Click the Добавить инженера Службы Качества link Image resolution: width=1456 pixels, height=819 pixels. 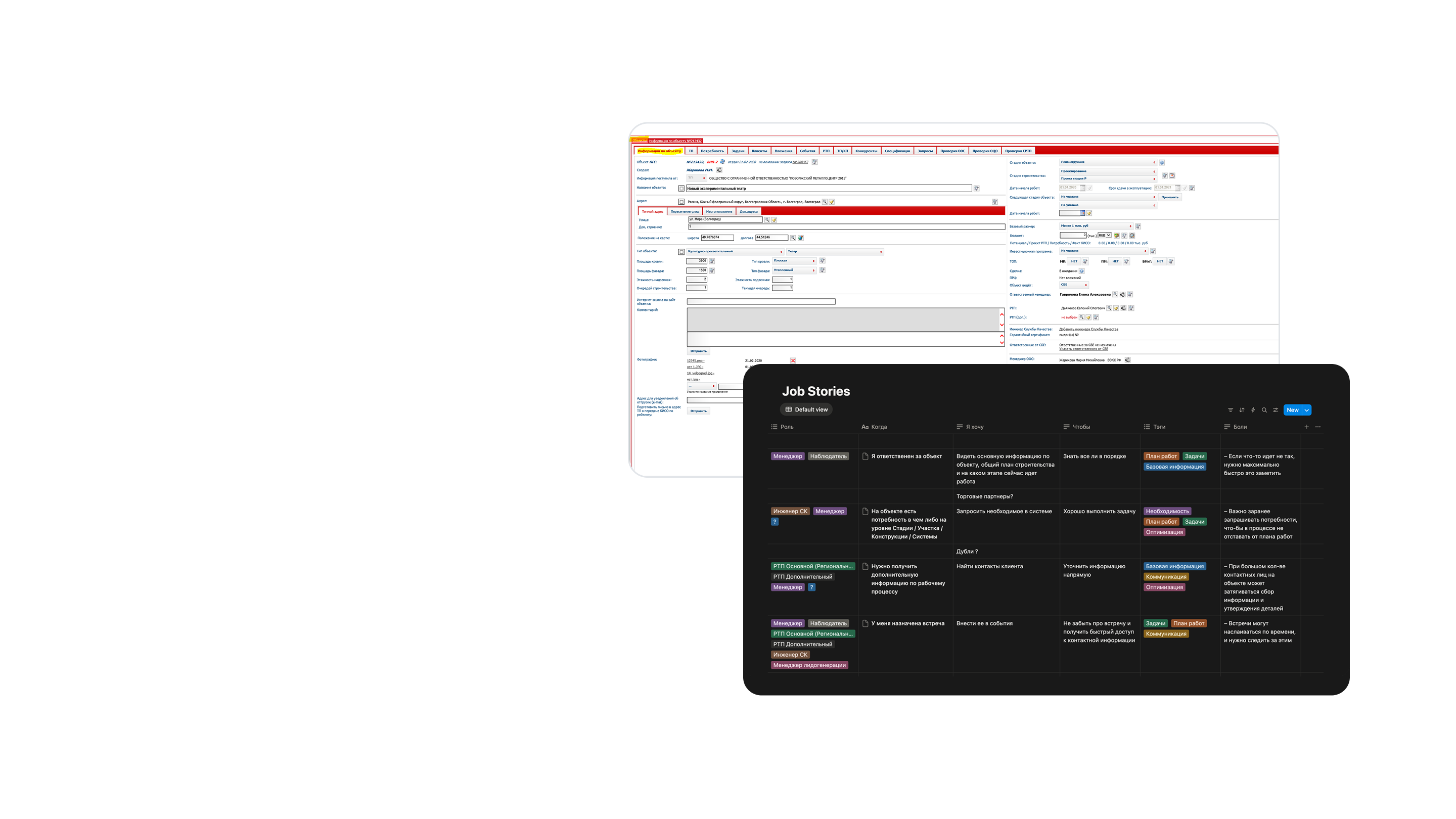click(x=1088, y=329)
